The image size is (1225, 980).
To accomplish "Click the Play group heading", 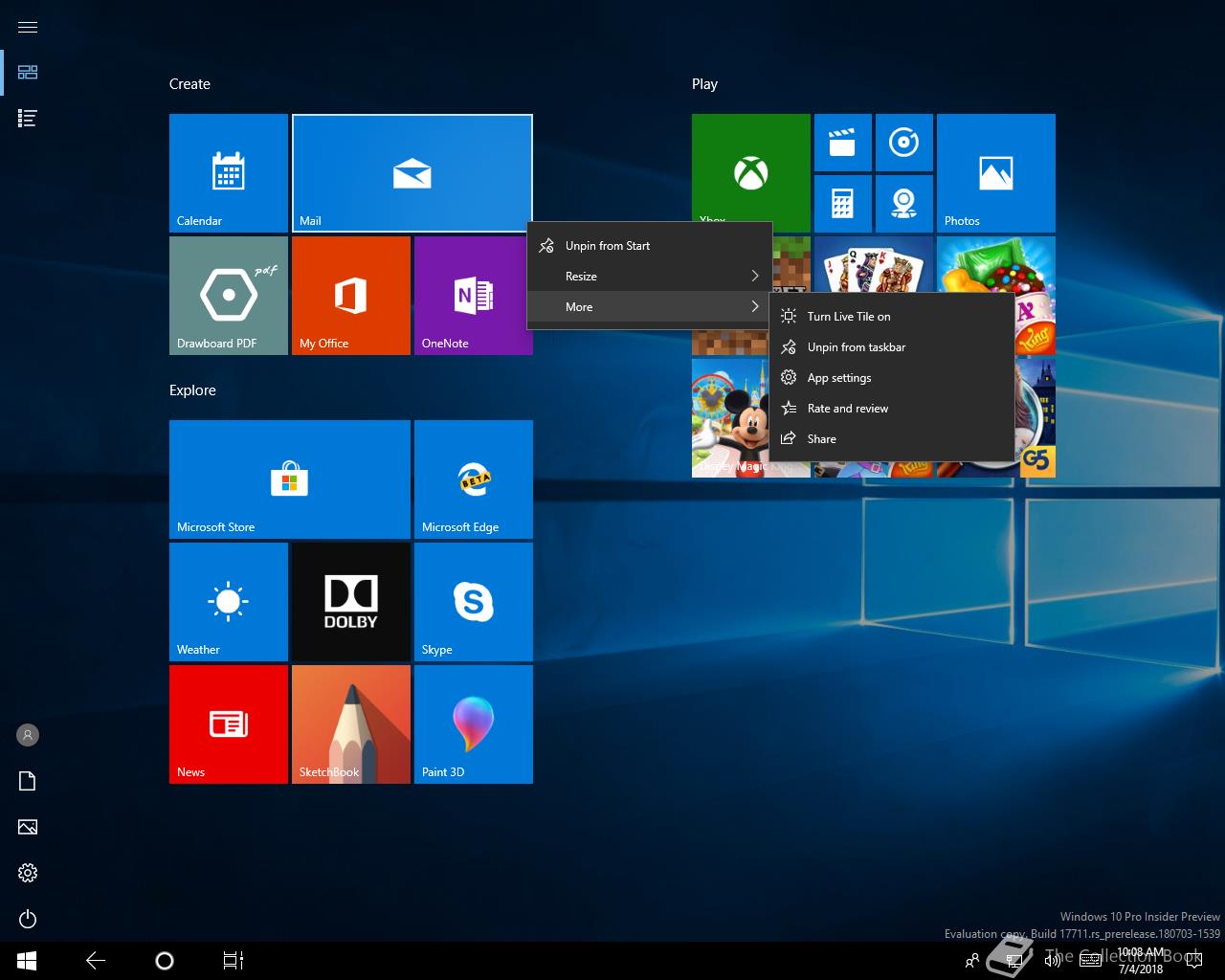I will coord(704,84).
